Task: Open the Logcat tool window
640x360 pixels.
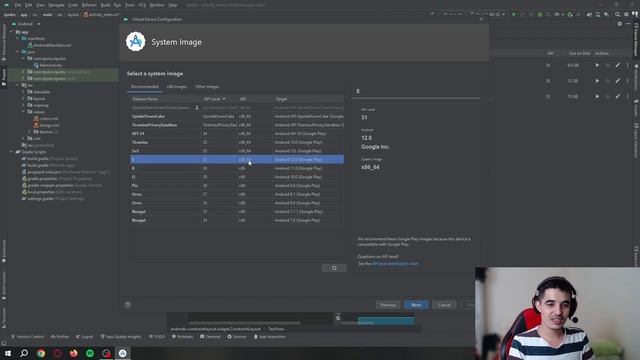Action: (x=84, y=337)
